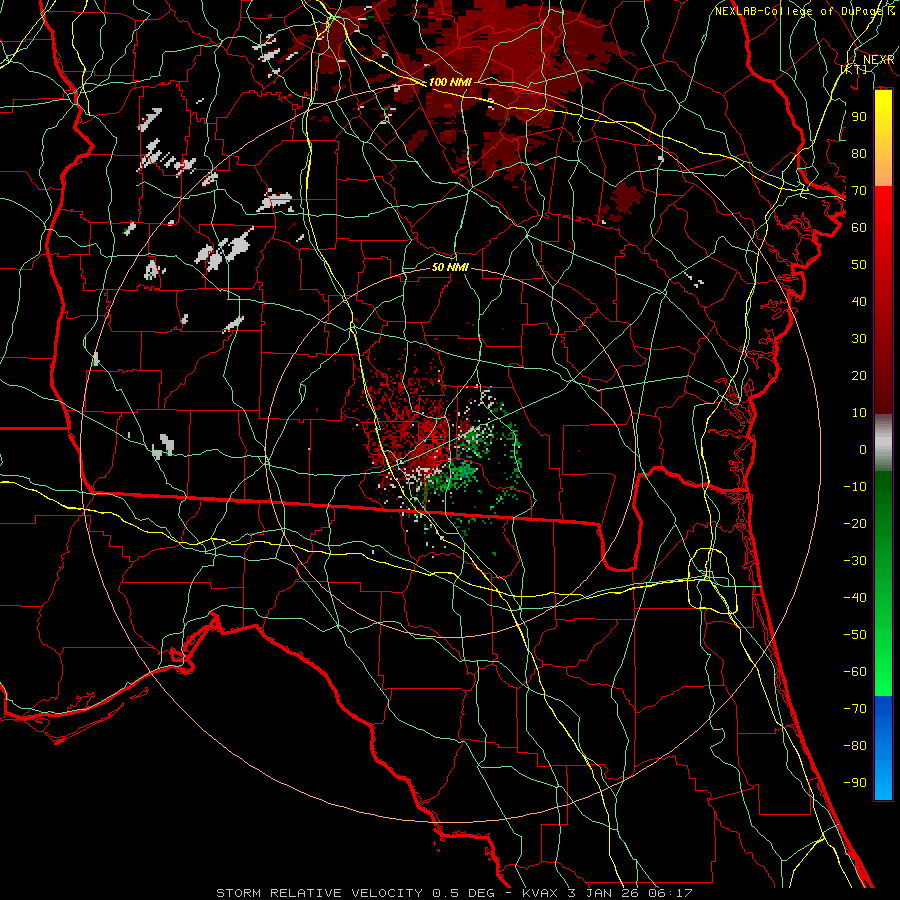
Task: Click the Storm Relative Velocity caption at the bottom
Action: click(x=455, y=893)
